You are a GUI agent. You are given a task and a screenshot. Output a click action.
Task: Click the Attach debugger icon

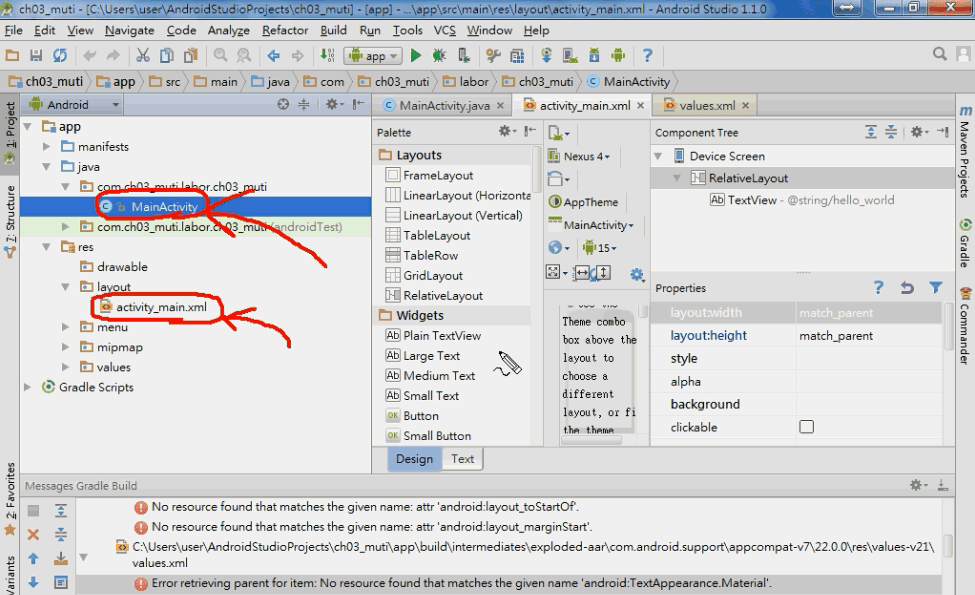pos(464,55)
